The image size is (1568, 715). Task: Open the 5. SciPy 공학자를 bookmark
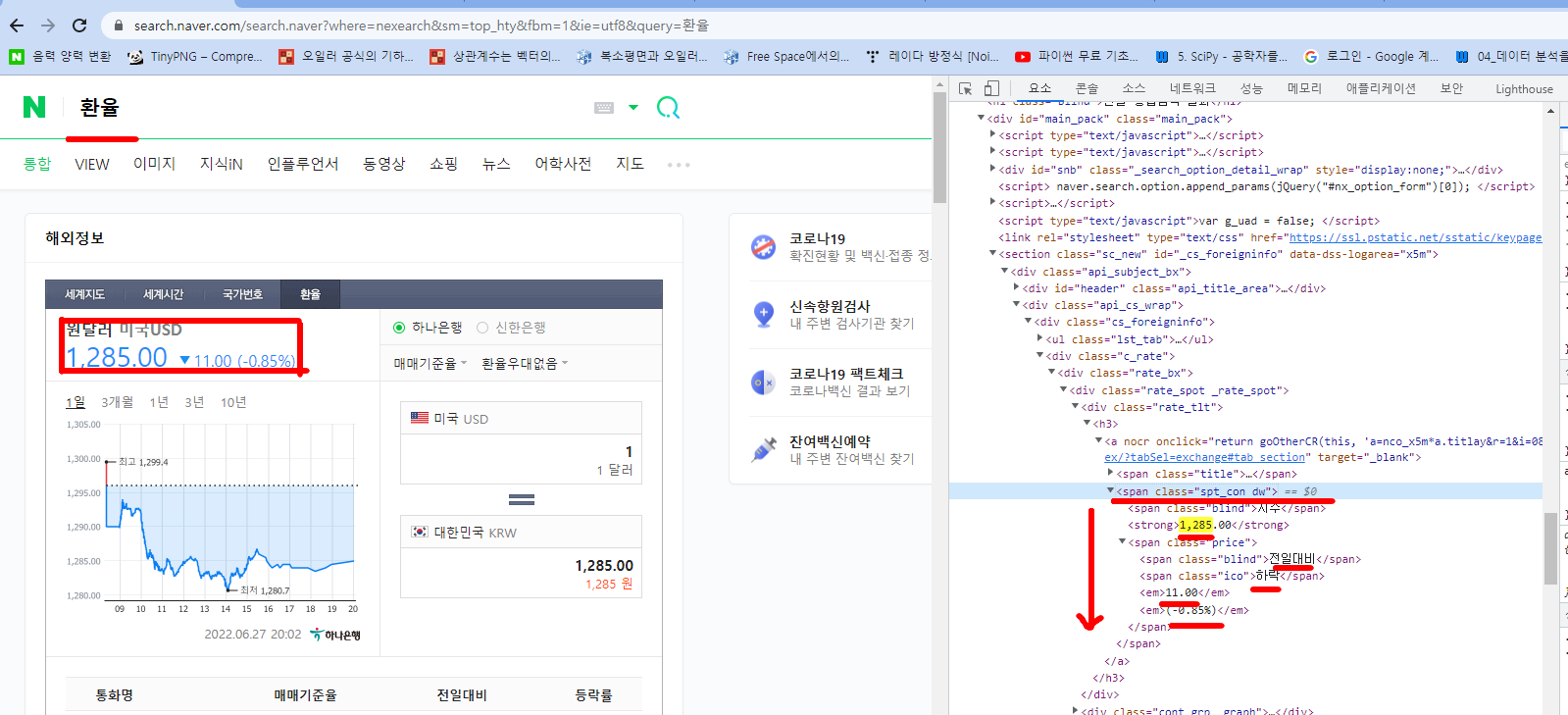click(1221, 57)
